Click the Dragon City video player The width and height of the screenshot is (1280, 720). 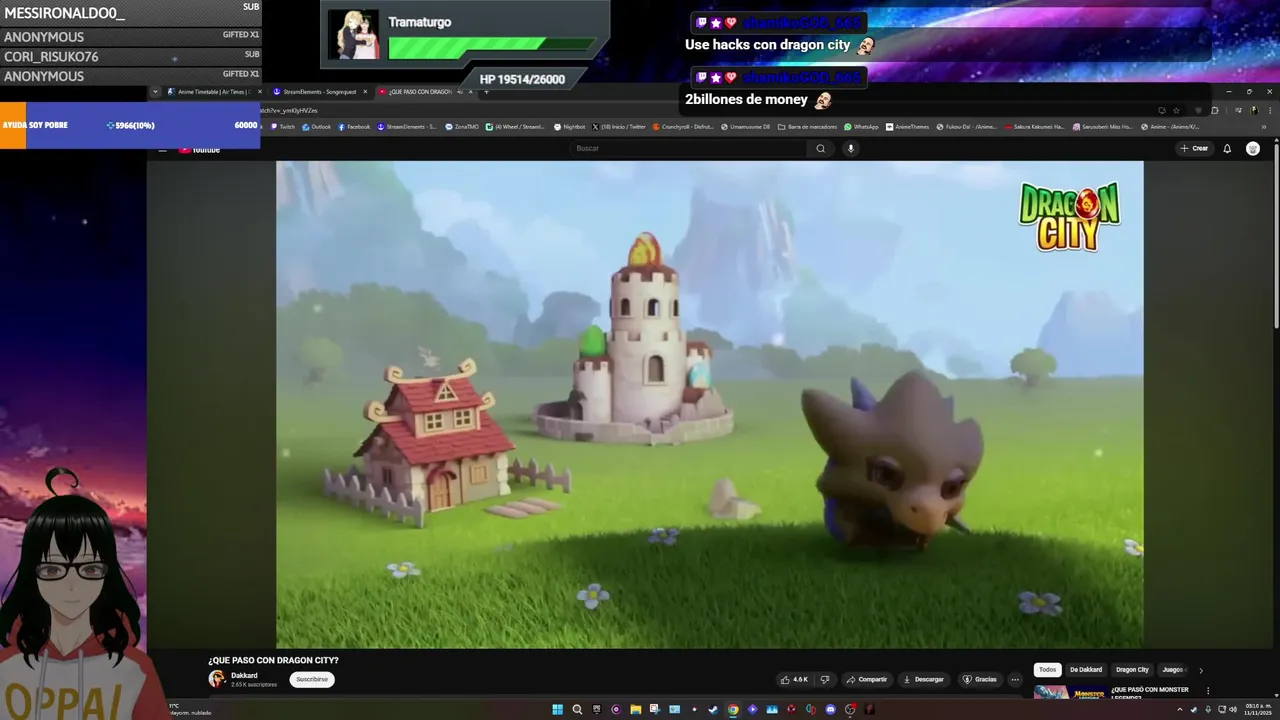[x=710, y=404]
